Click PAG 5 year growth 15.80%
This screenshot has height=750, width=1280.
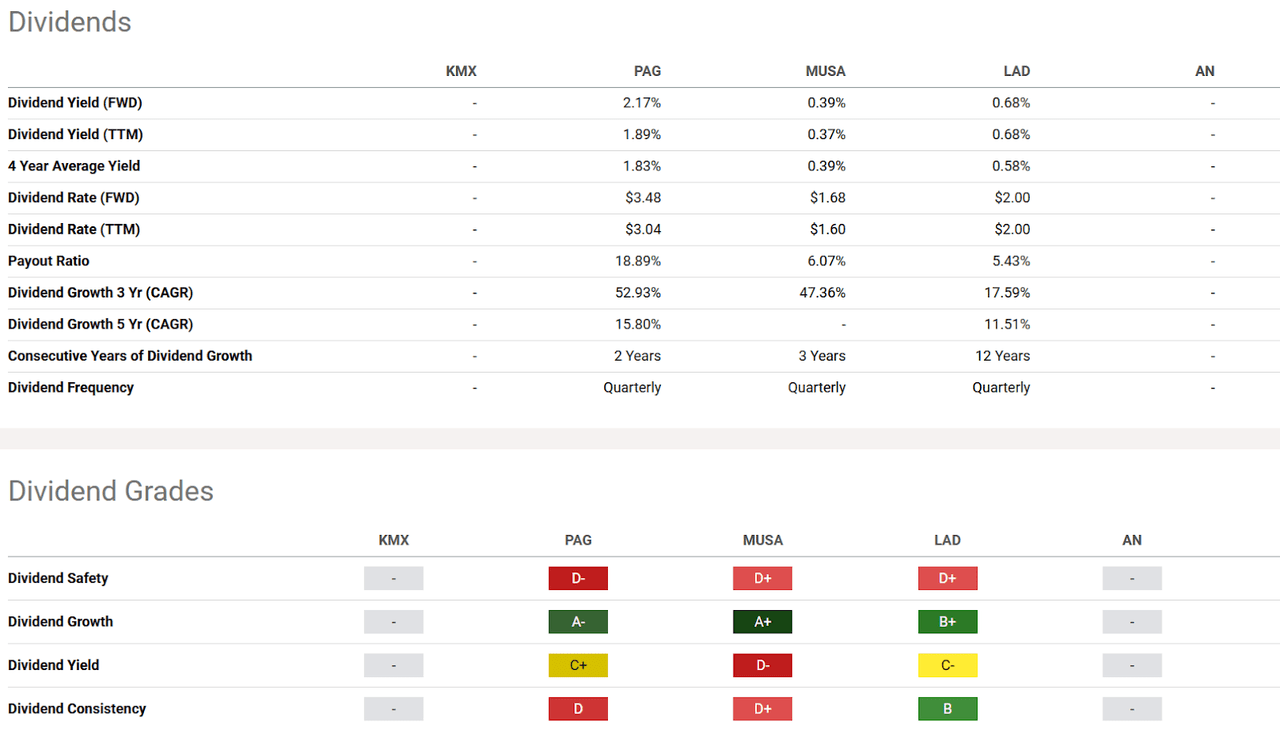637,324
